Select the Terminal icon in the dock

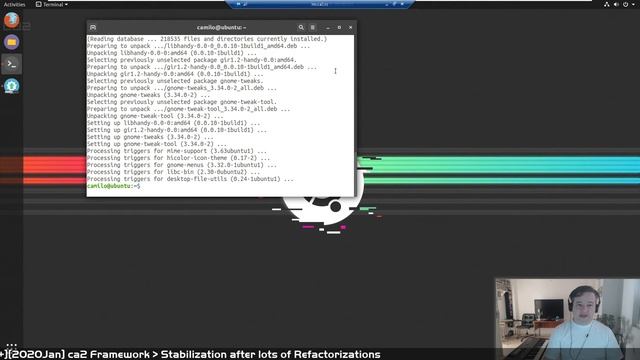click(11, 64)
